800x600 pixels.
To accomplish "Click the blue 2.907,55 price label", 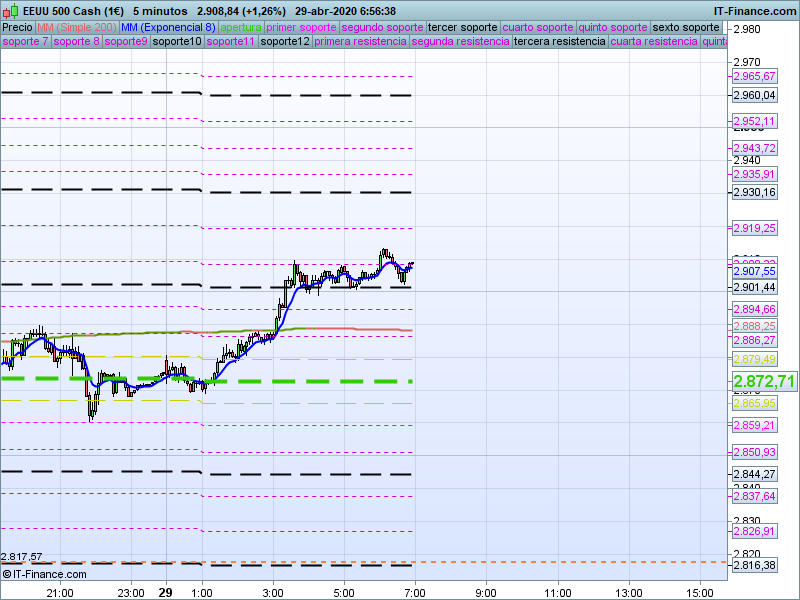I will click(x=754, y=271).
